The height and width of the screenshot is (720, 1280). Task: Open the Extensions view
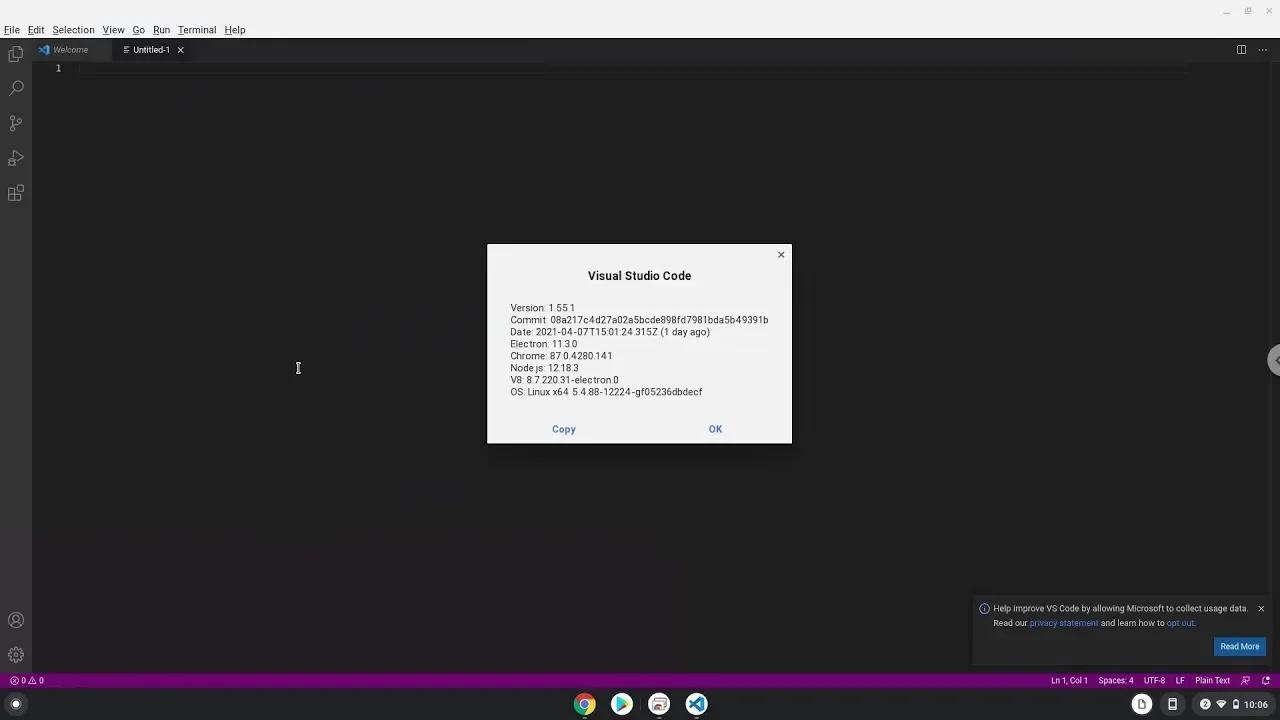coord(15,192)
